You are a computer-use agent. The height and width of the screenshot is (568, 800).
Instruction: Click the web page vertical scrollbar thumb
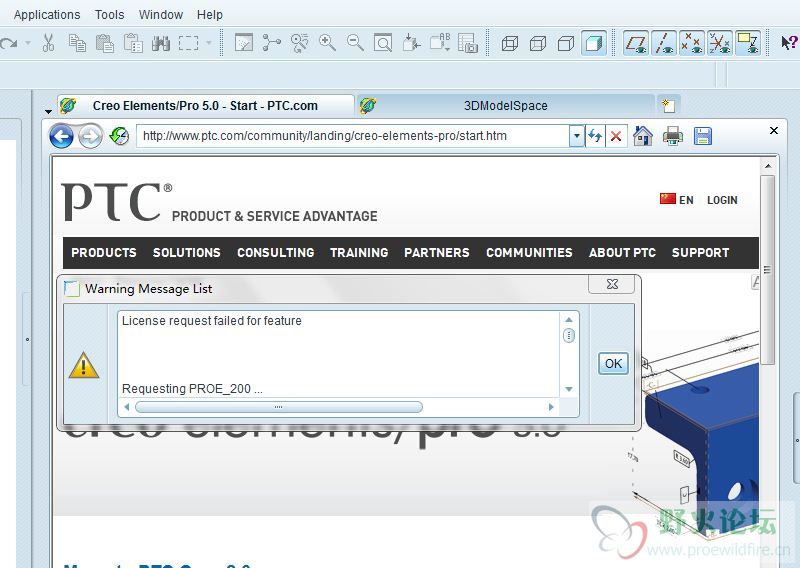click(767, 269)
